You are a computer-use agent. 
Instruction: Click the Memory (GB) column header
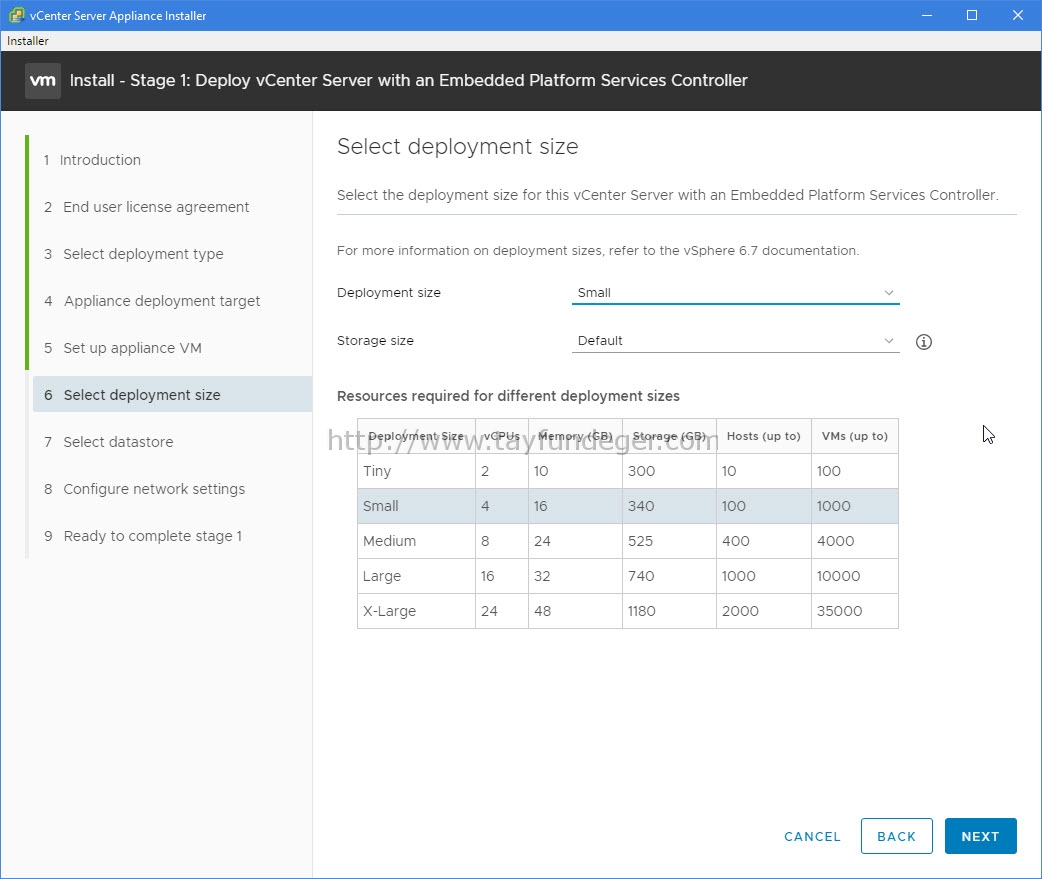tap(575, 436)
